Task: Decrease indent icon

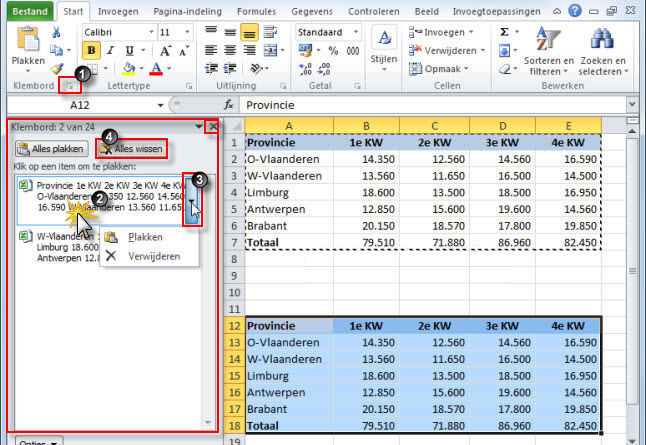Action: coord(211,68)
